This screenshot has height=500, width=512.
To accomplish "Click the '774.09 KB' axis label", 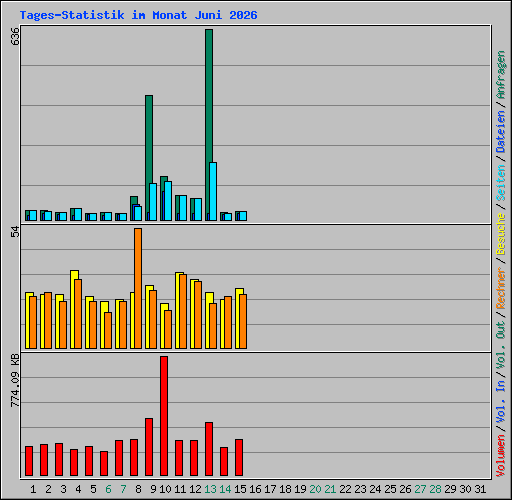I will [x=15, y=380].
